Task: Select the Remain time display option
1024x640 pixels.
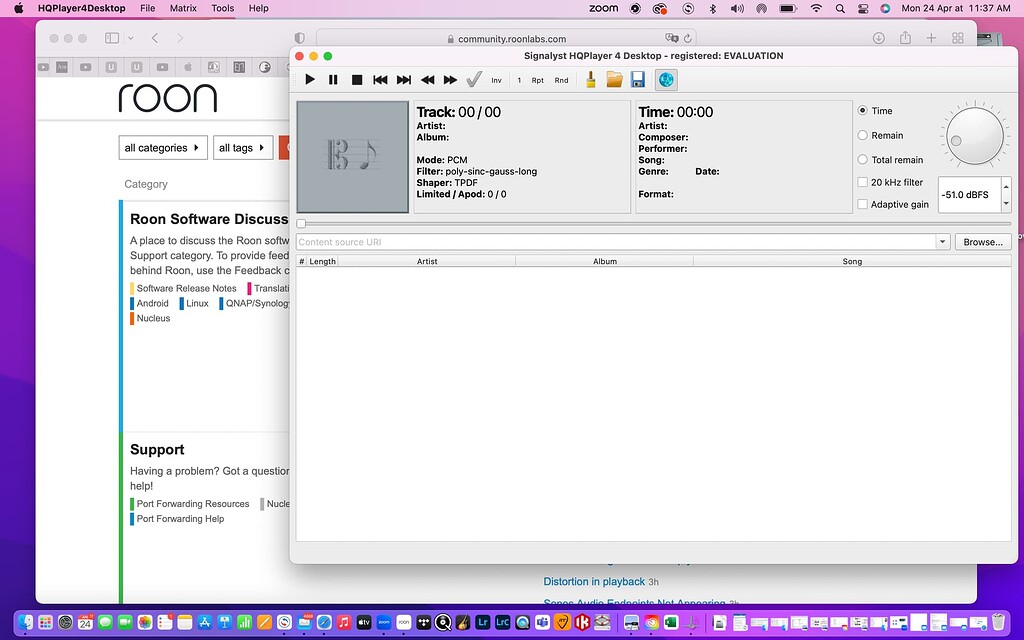Action: click(x=862, y=135)
